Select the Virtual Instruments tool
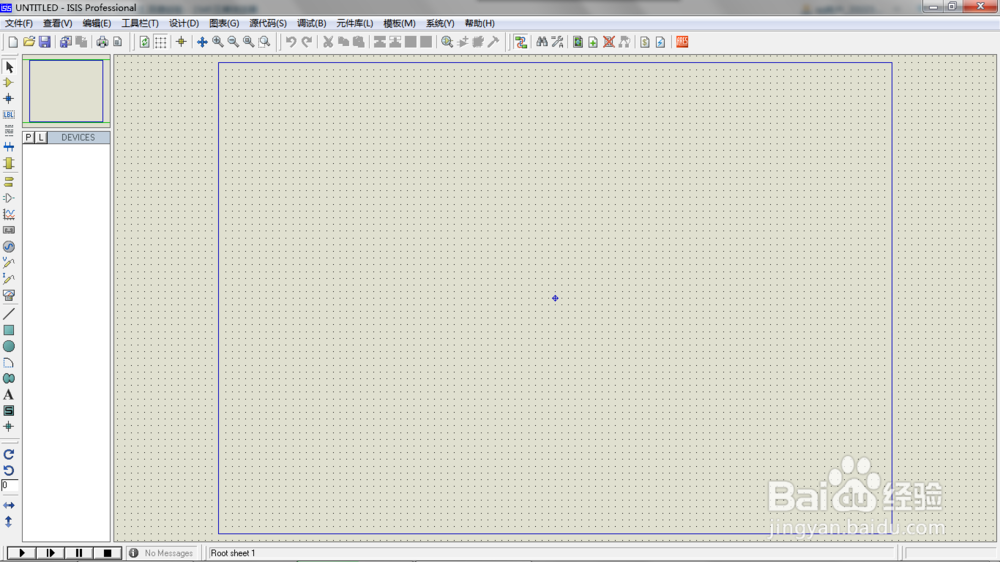1000x562 pixels. pyautogui.click(x=9, y=295)
